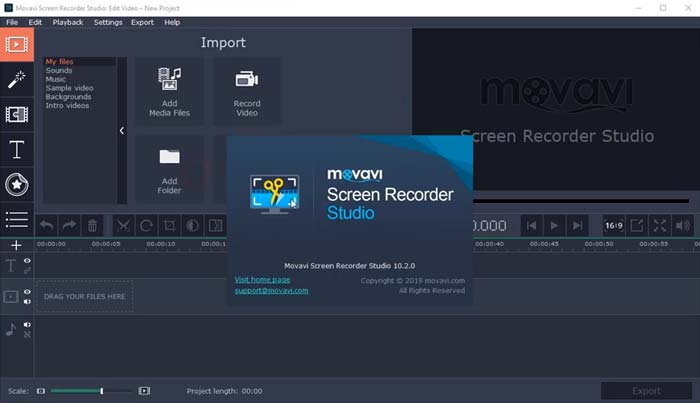Viewport: 700px width, 403px height.
Task: Detach the preview into separate window
Action: (x=637, y=225)
